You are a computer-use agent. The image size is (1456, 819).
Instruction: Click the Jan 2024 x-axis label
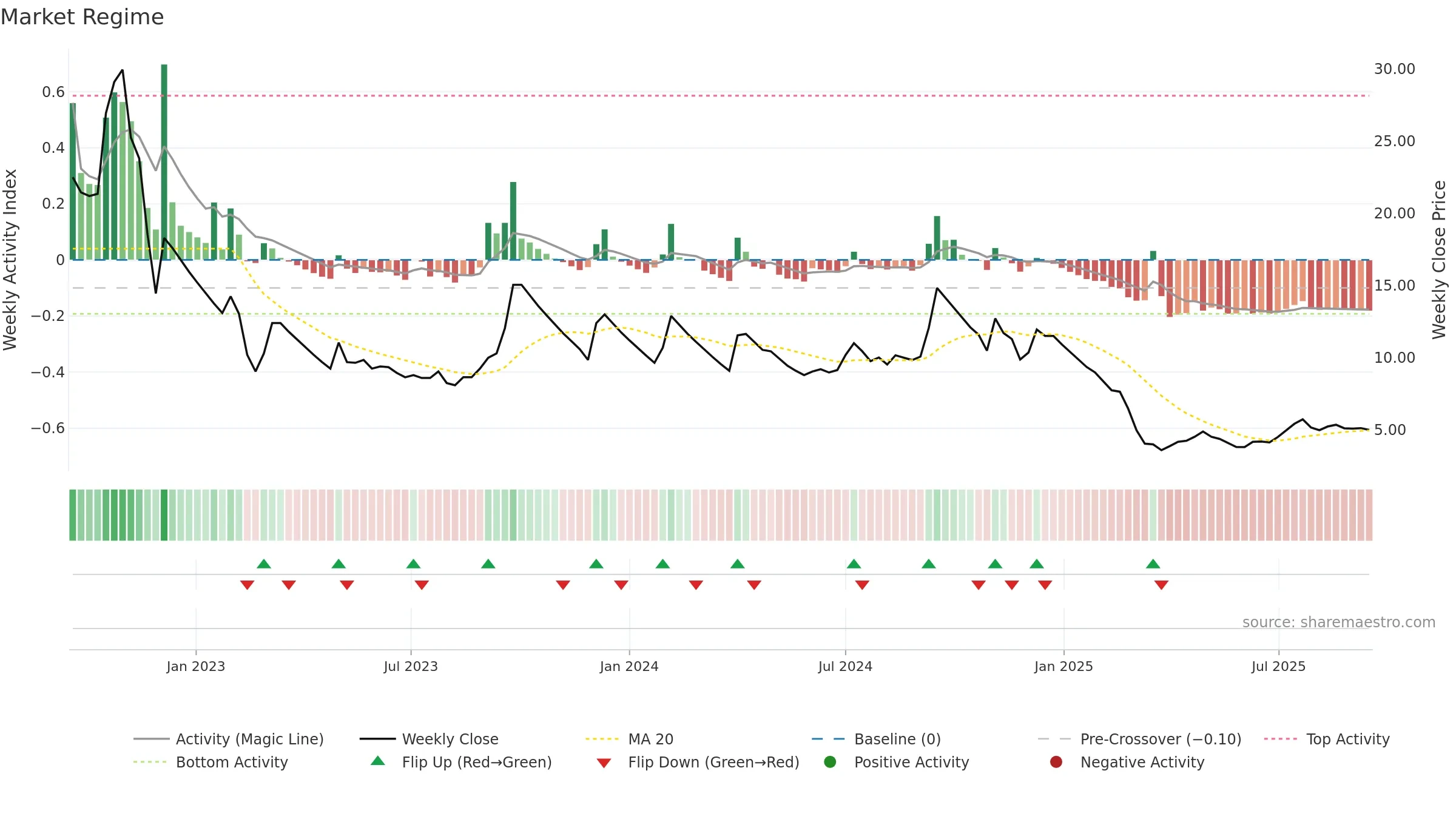click(629, 667)
